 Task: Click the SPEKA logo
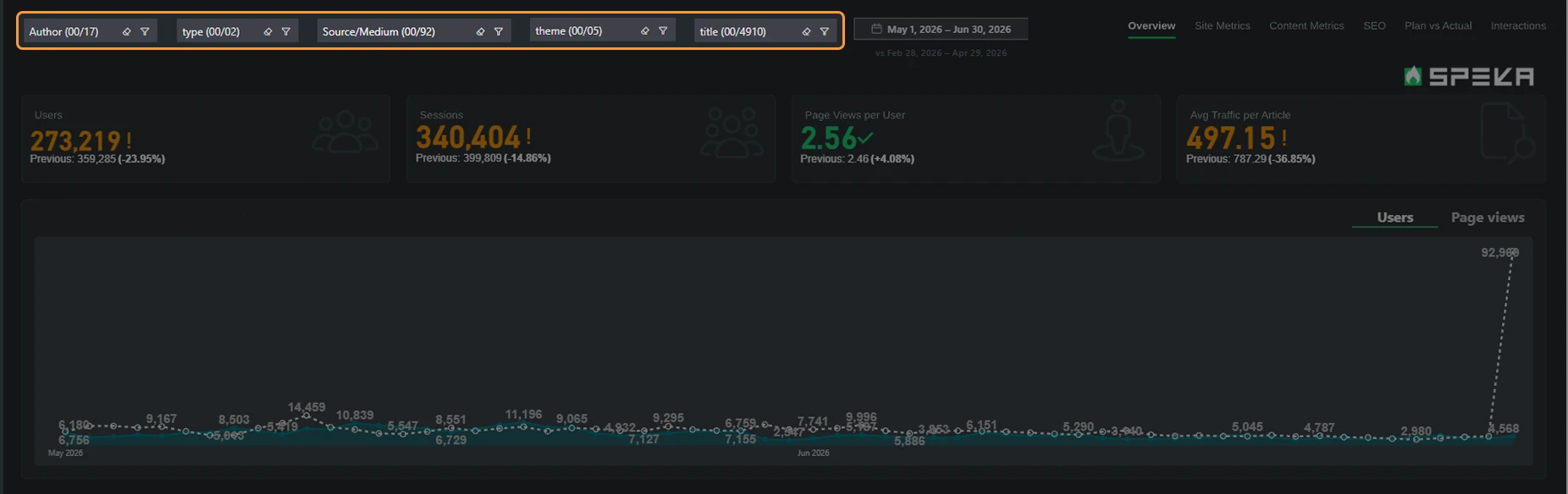pyautogui.click(x=1469, y=76)
